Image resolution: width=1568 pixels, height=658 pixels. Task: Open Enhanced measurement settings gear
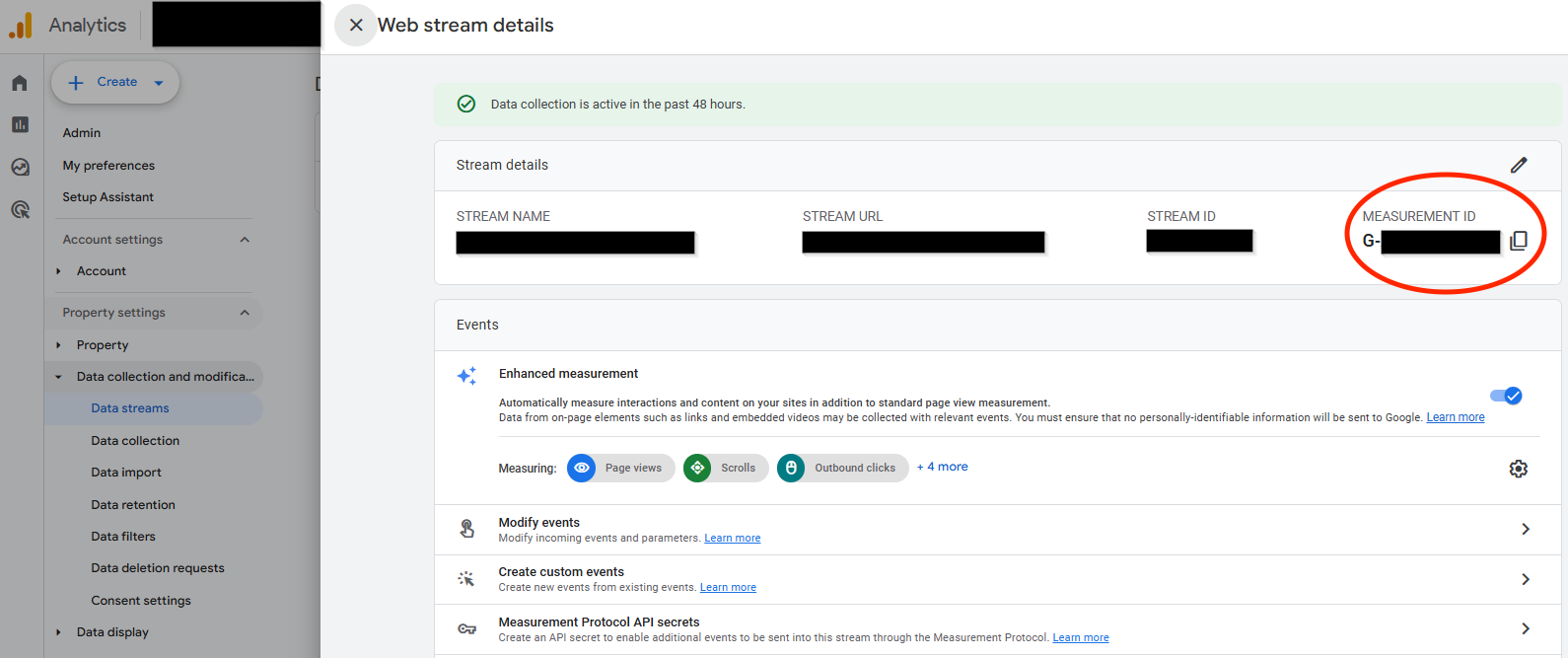click(1519, 469)
